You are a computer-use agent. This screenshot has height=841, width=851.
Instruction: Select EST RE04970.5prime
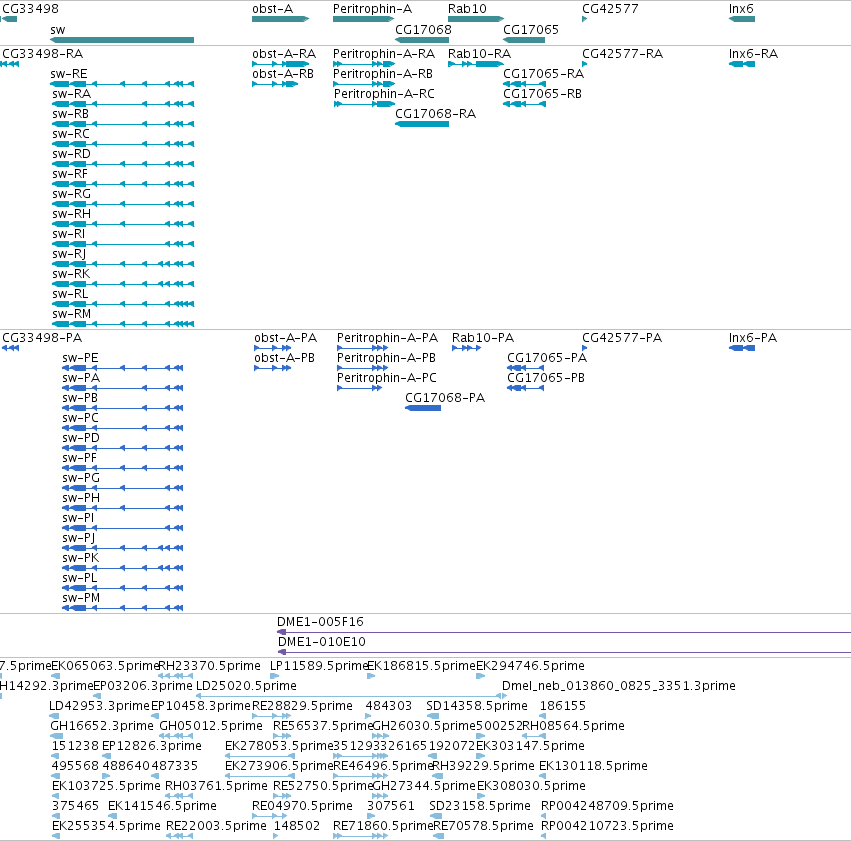[302, 805]
